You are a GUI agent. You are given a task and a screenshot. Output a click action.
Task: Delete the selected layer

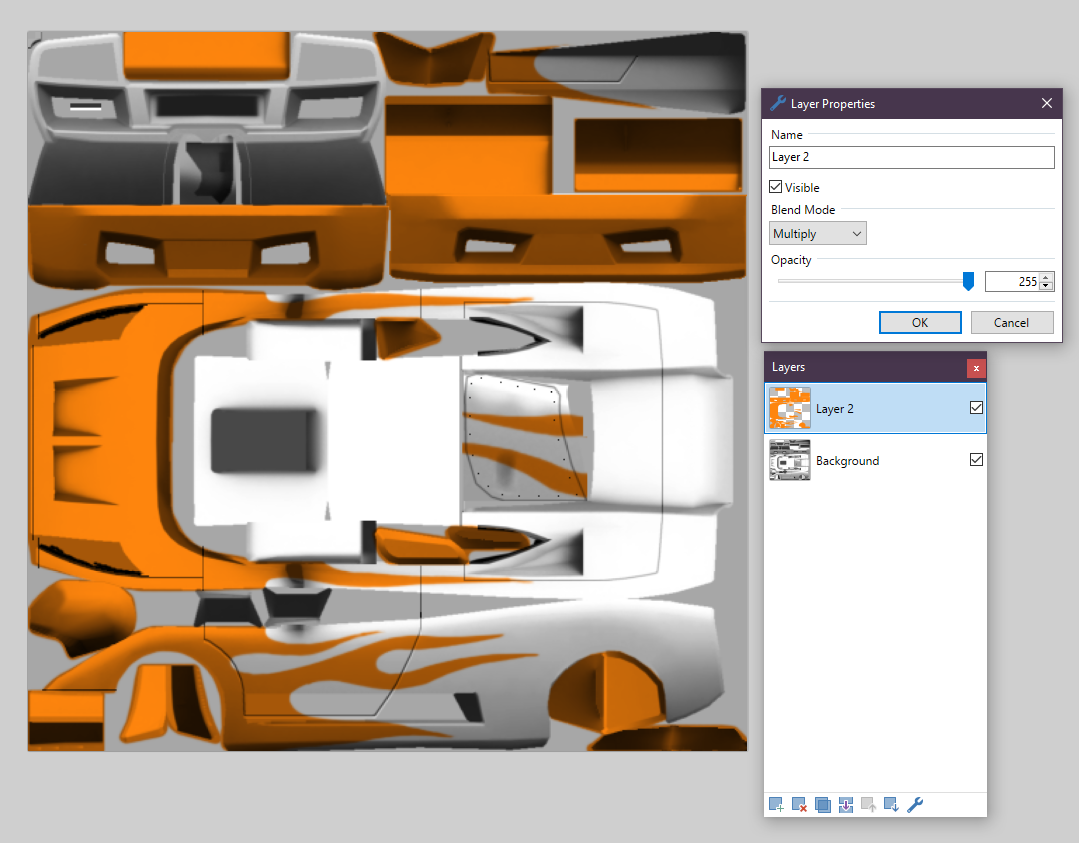coord(799,804)
